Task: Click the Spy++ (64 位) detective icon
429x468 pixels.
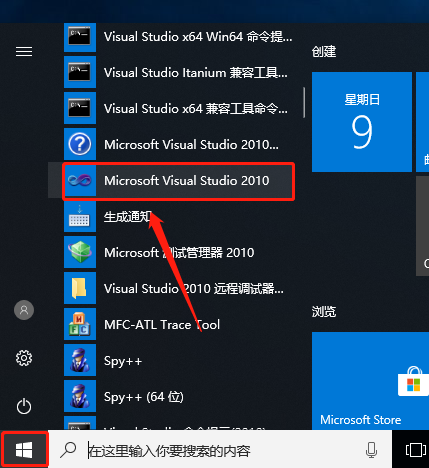Action: click(80, 396)
